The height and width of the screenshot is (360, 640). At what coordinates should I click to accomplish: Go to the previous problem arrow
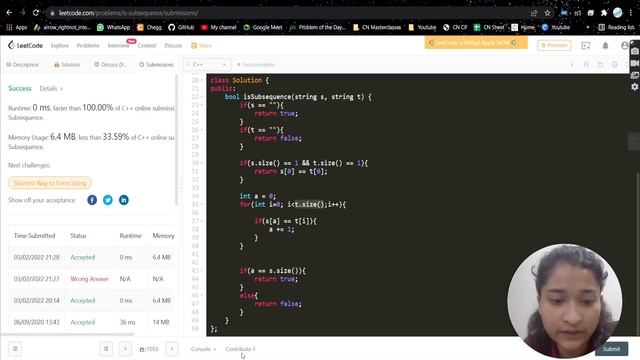point(125,349)
